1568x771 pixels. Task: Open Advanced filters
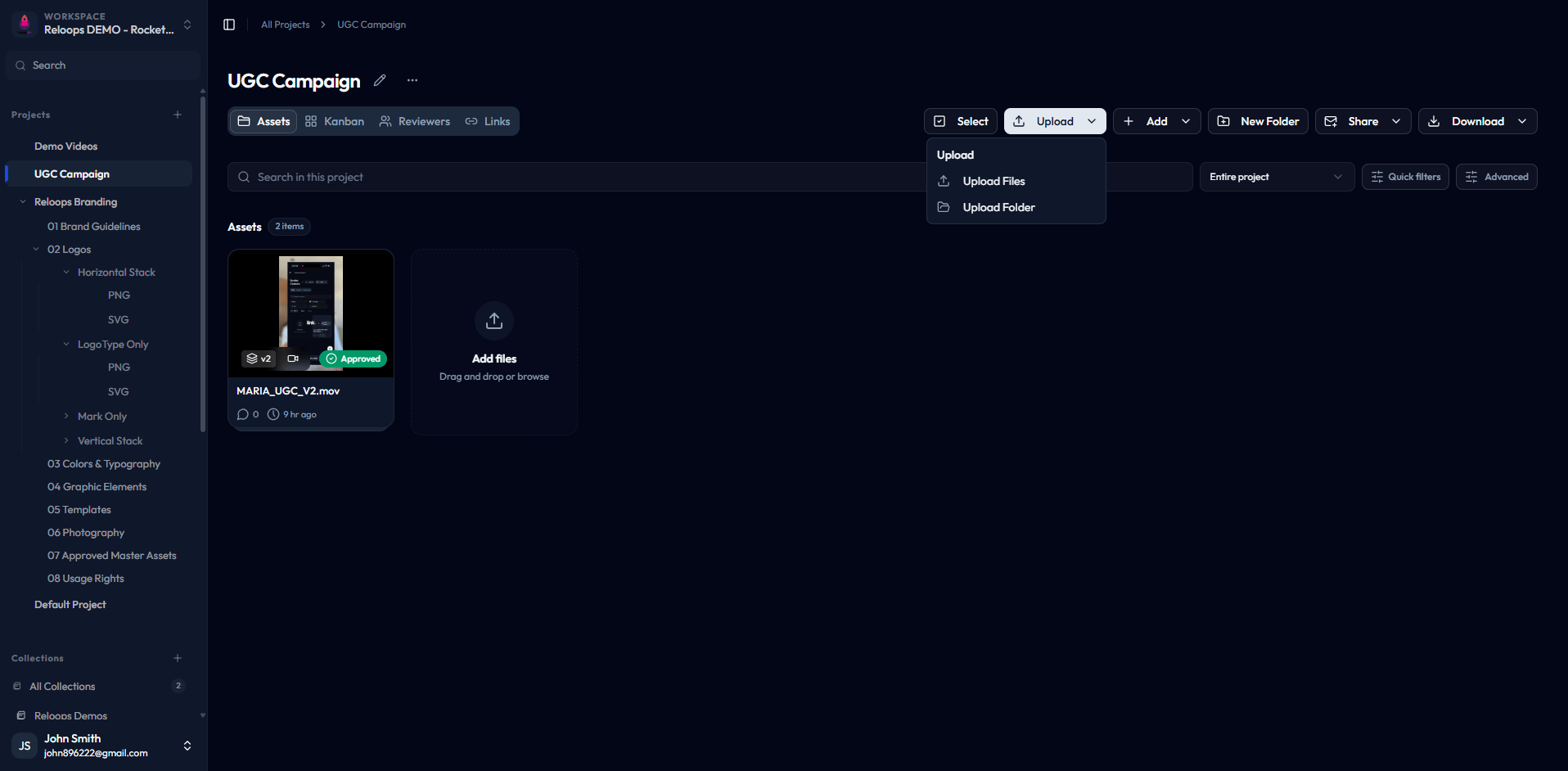[1496, 177]
